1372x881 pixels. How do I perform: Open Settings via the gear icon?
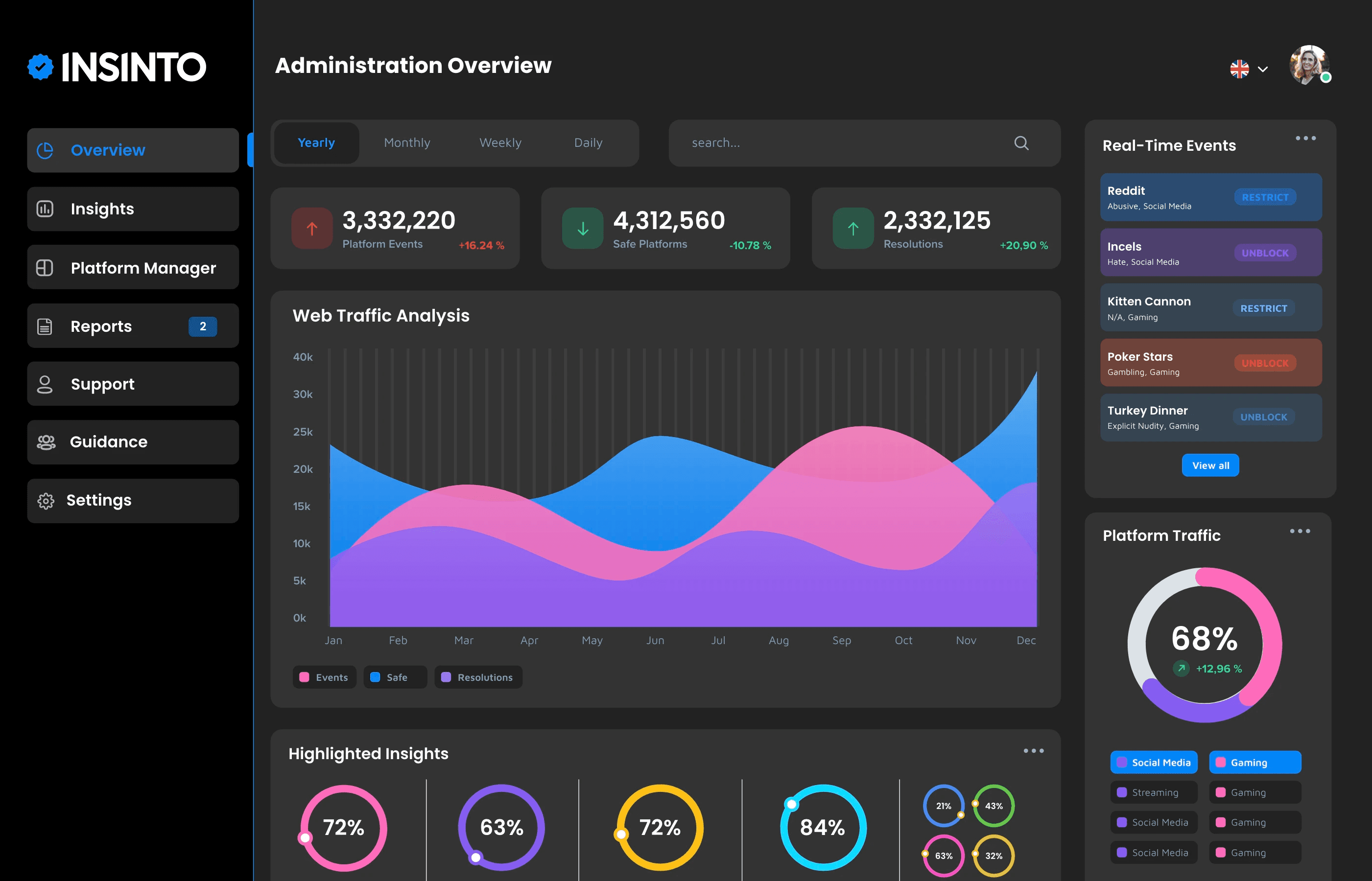click(46, 501)
